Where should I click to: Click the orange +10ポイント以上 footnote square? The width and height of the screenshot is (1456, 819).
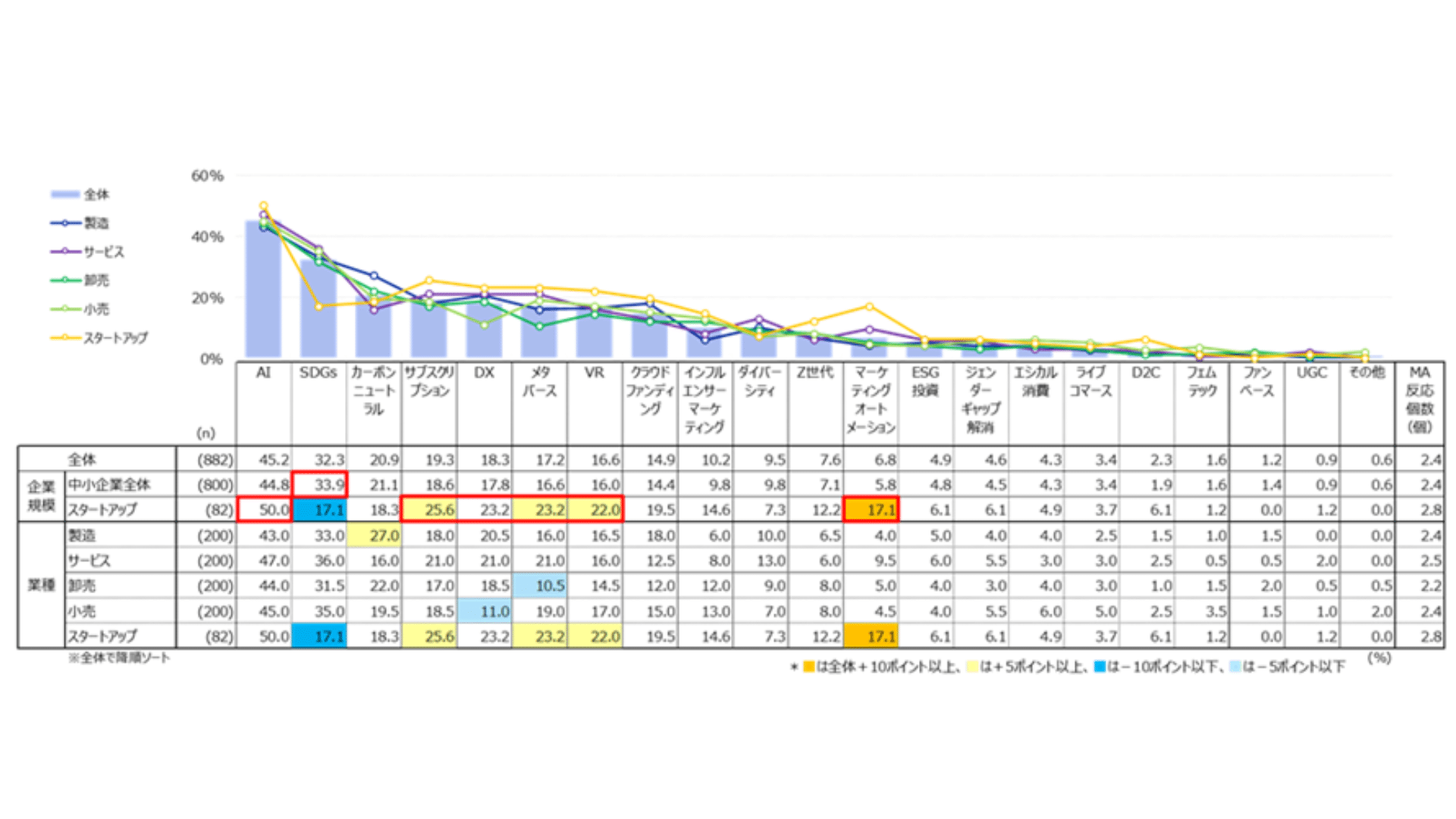808,667
